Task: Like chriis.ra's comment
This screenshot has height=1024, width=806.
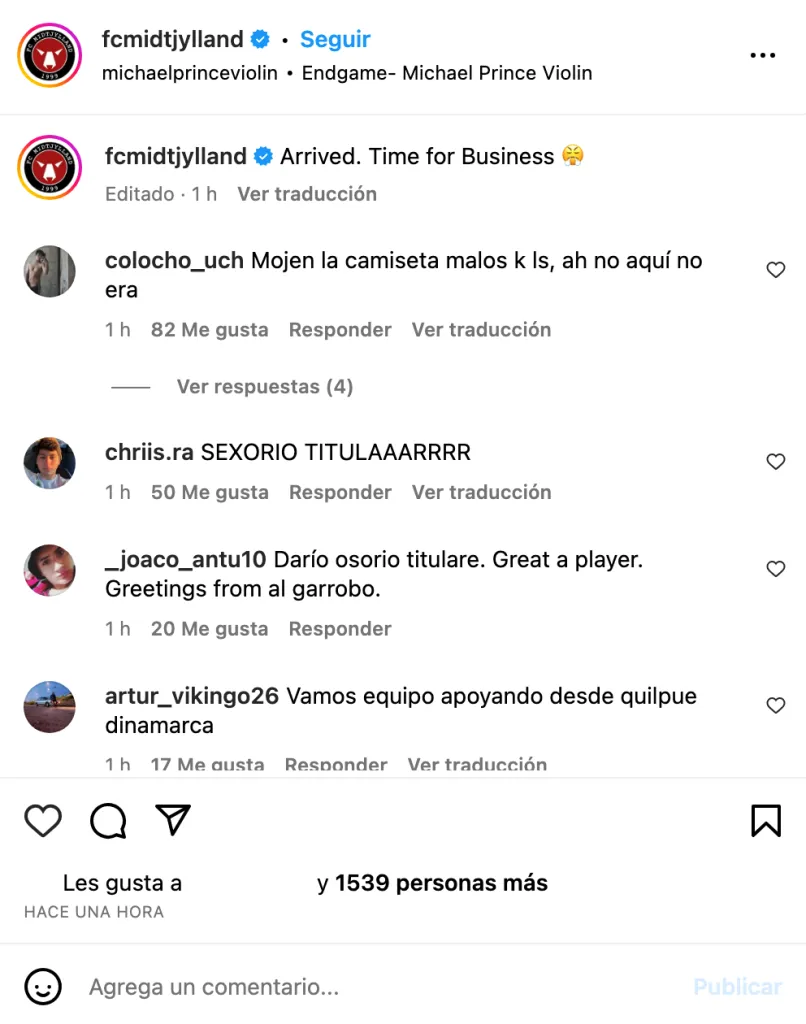Action: (776, 462)
